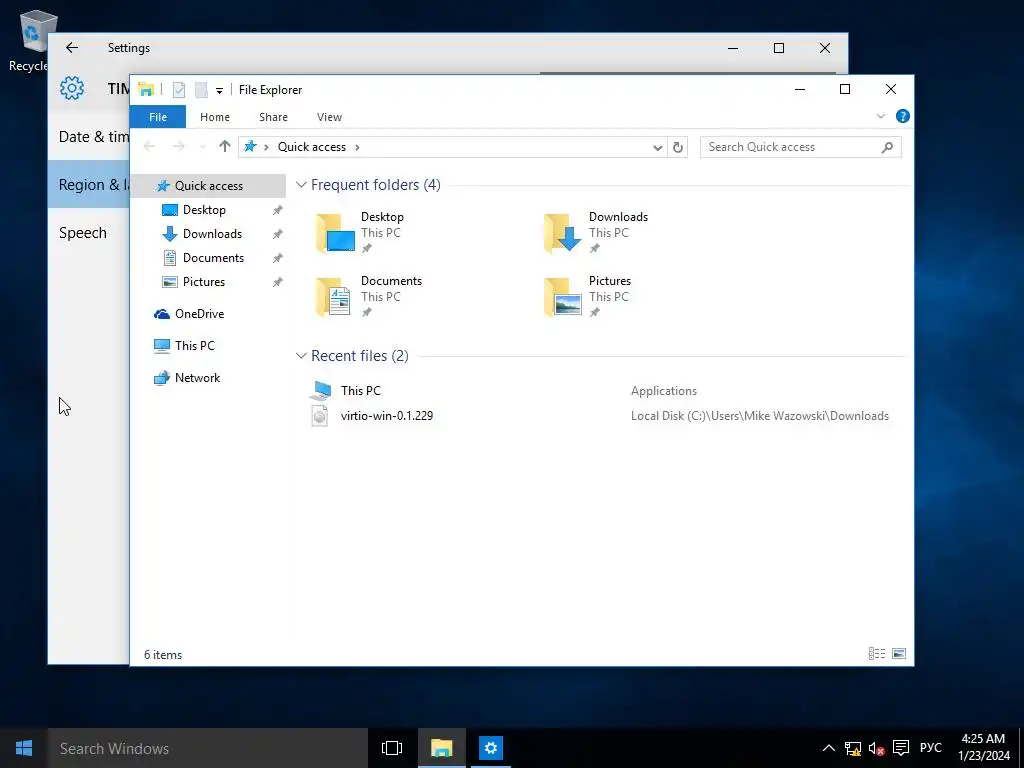Image resolution: width=1024 pixels, height=768 pixels.
Task: Click pin icon next to Pictures in sidebar
Action: tap(278, 282)
